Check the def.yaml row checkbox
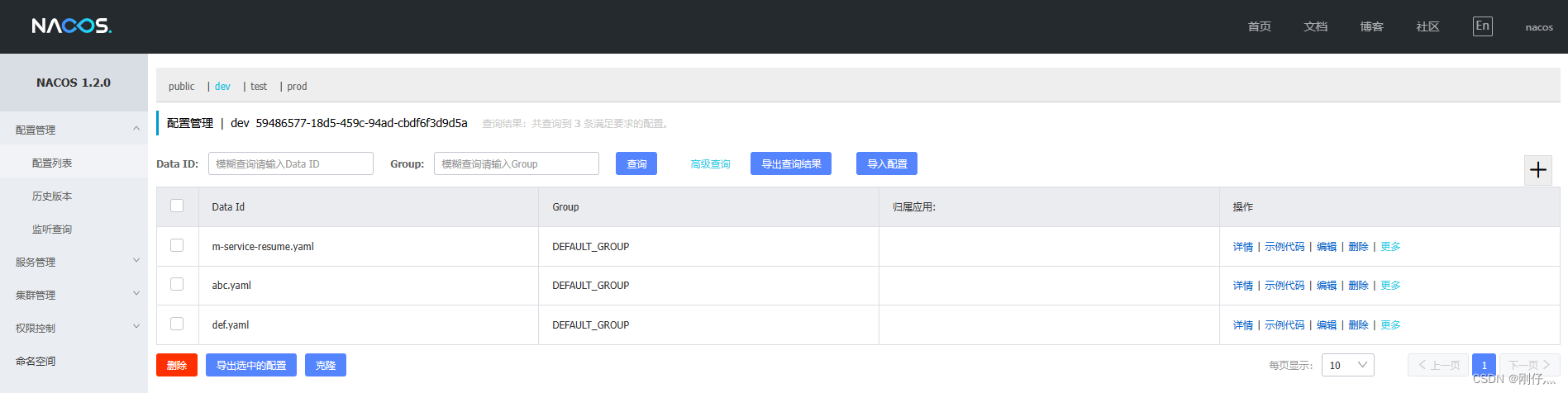Screen dimensions: 1568x393 [x=177, y=324]
